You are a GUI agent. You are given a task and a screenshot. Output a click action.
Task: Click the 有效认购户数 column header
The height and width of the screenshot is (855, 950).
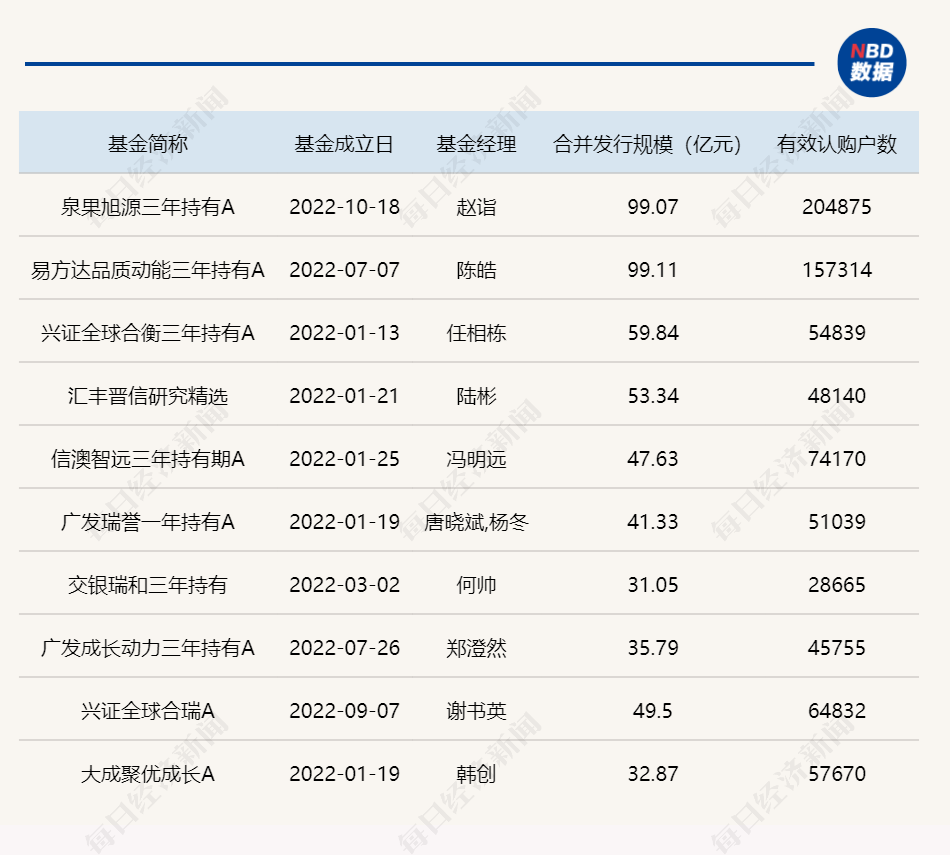837,144
